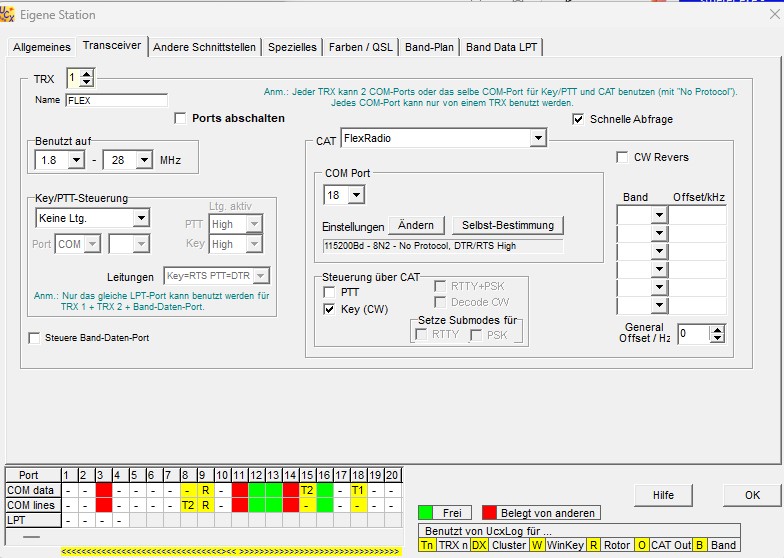Click the red Belegt von anderen swatch
This screenshot has height=558, width=784.
pos(490,513)
